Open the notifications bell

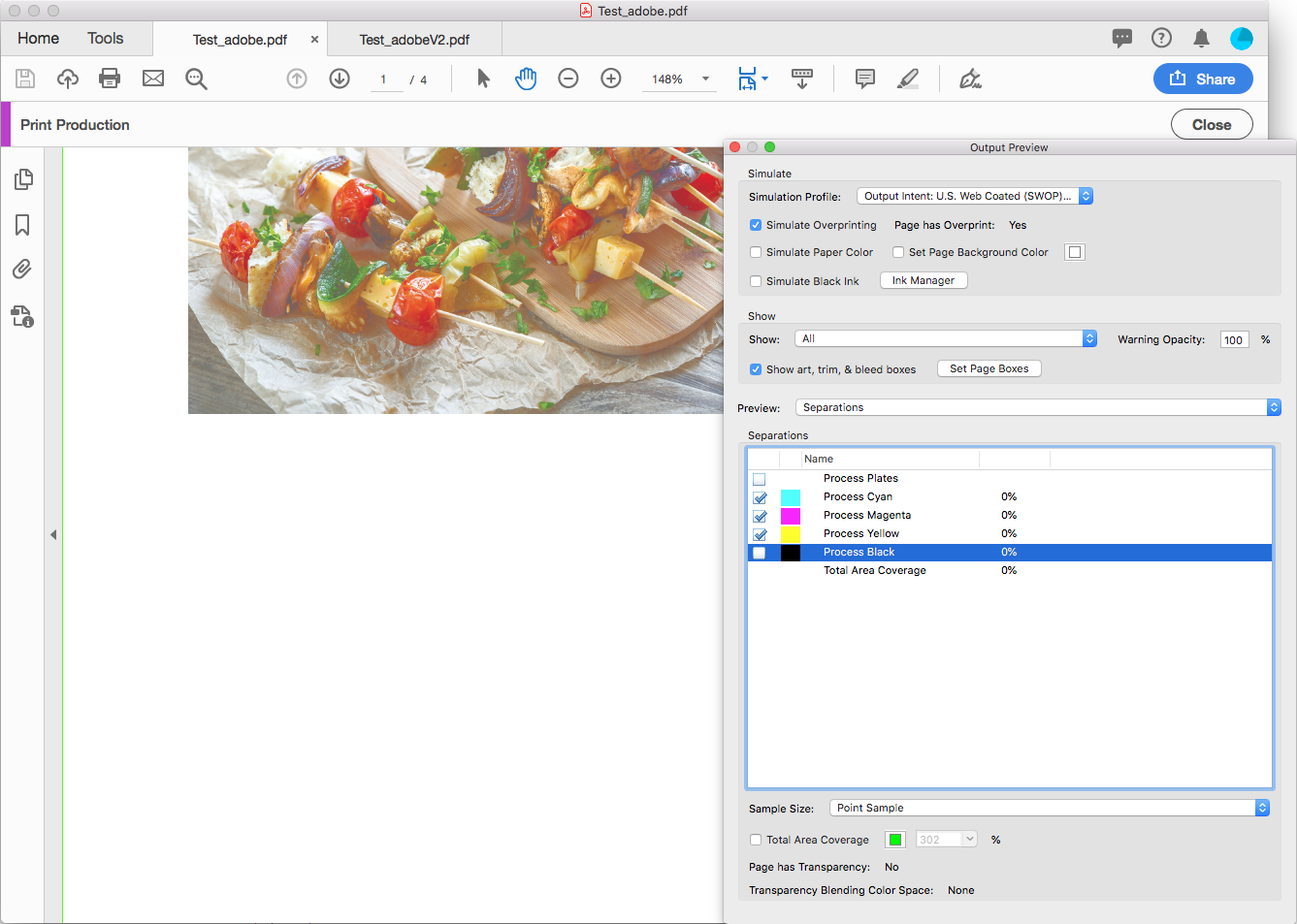point(1201,38)
